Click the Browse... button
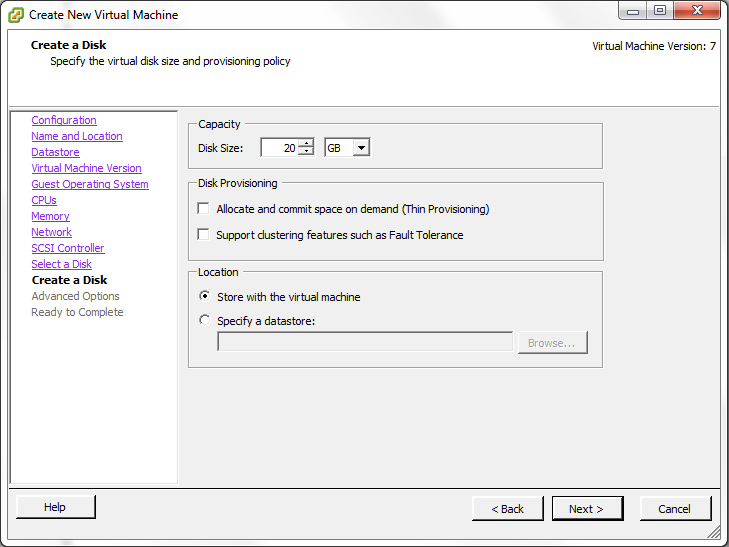The image size is (729, 547). [552, 343]
